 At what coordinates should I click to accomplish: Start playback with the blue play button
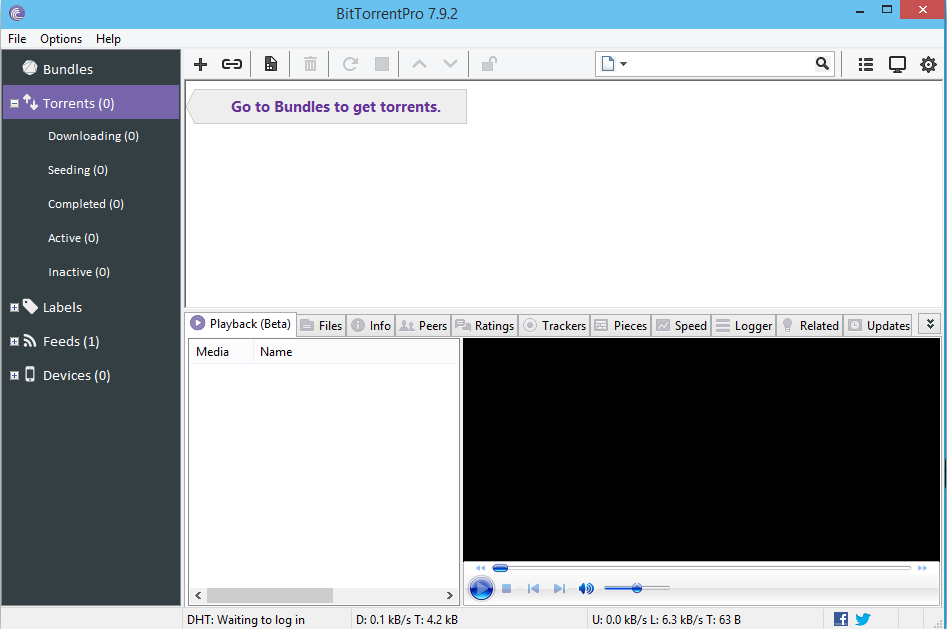tap(481, 588)
